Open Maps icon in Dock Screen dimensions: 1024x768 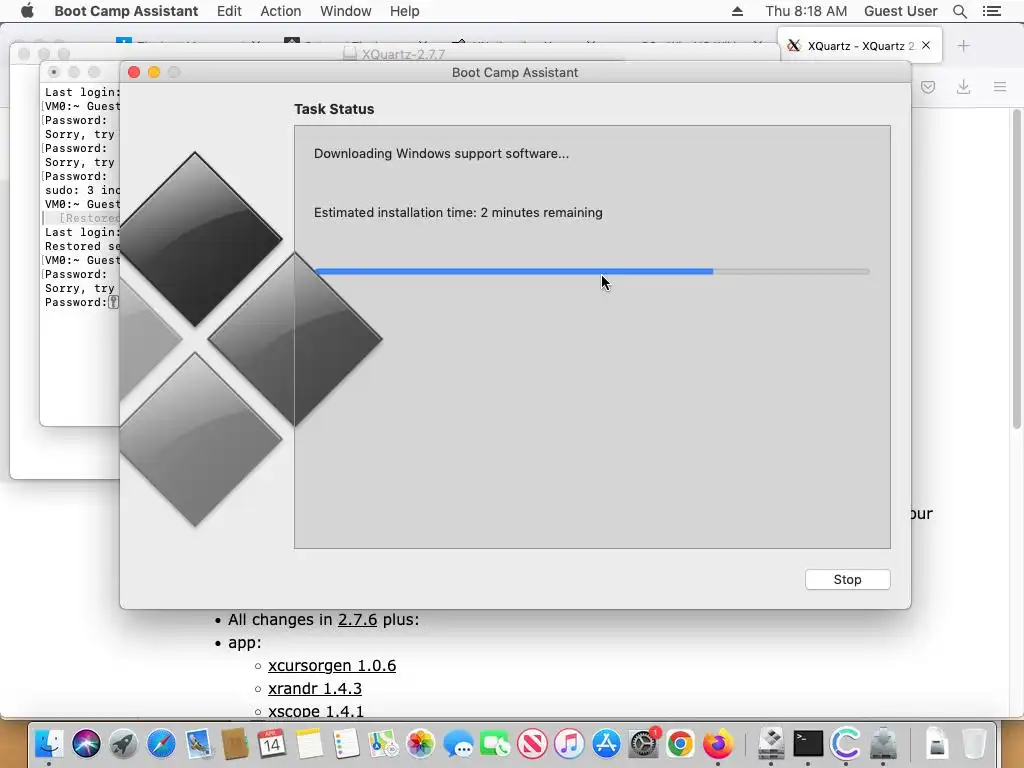(383, 744)
